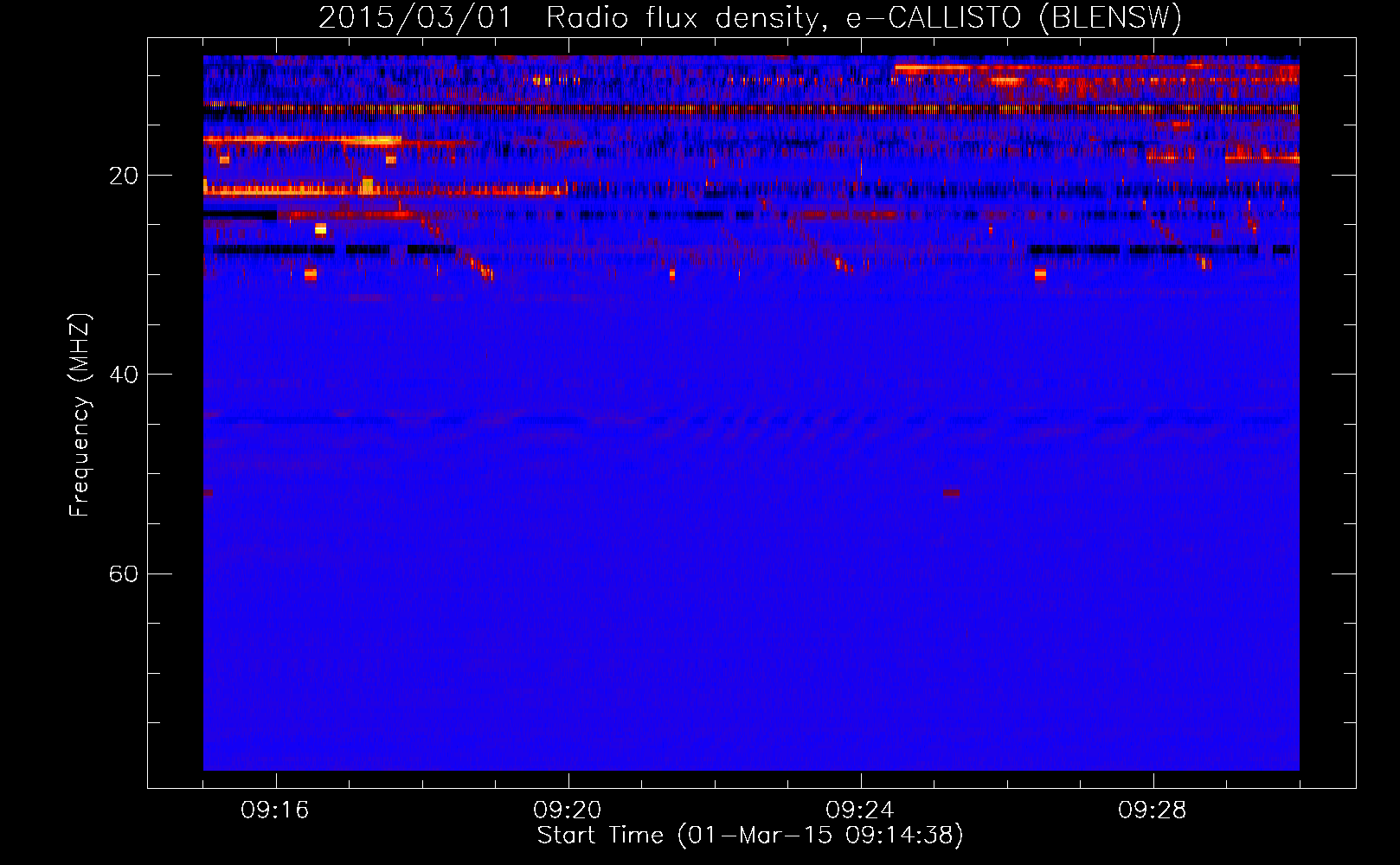The image size is (1400, 865).
Task: Click the 09:20 time axis label
Action: point(568,811)
